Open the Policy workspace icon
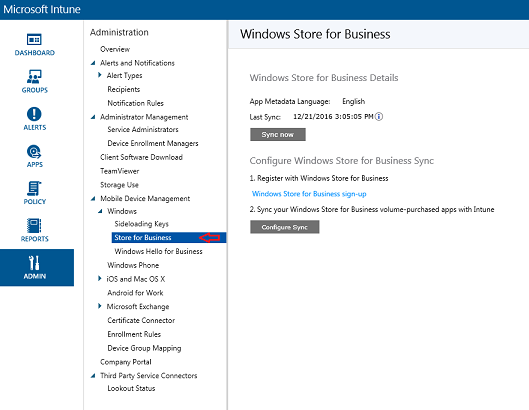The width and height of the screenshot is (529, 410). [x=34, y=193]
